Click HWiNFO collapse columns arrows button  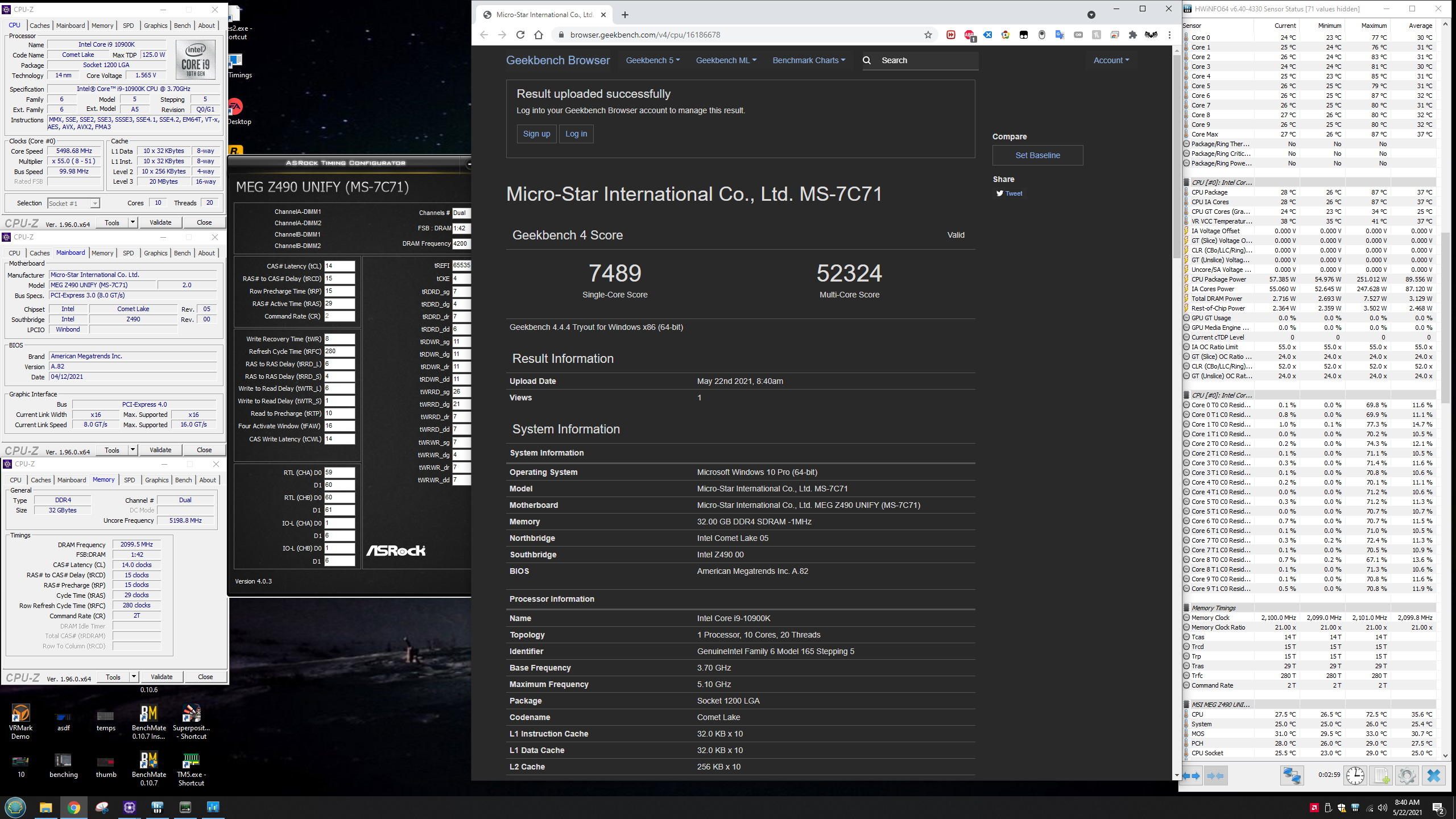pos(1215,776)
